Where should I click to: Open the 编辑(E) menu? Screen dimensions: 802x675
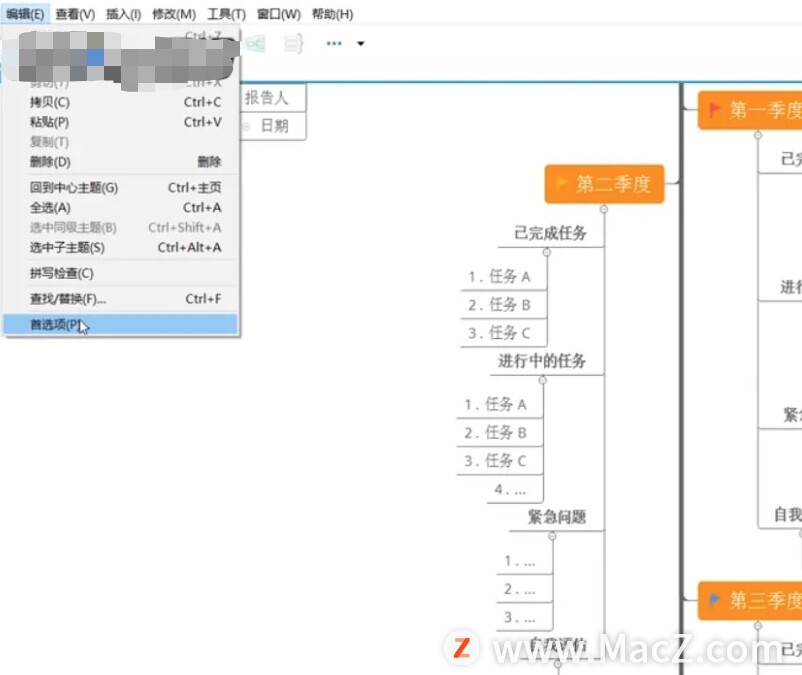pyautogui.click(x=25, y=14)
